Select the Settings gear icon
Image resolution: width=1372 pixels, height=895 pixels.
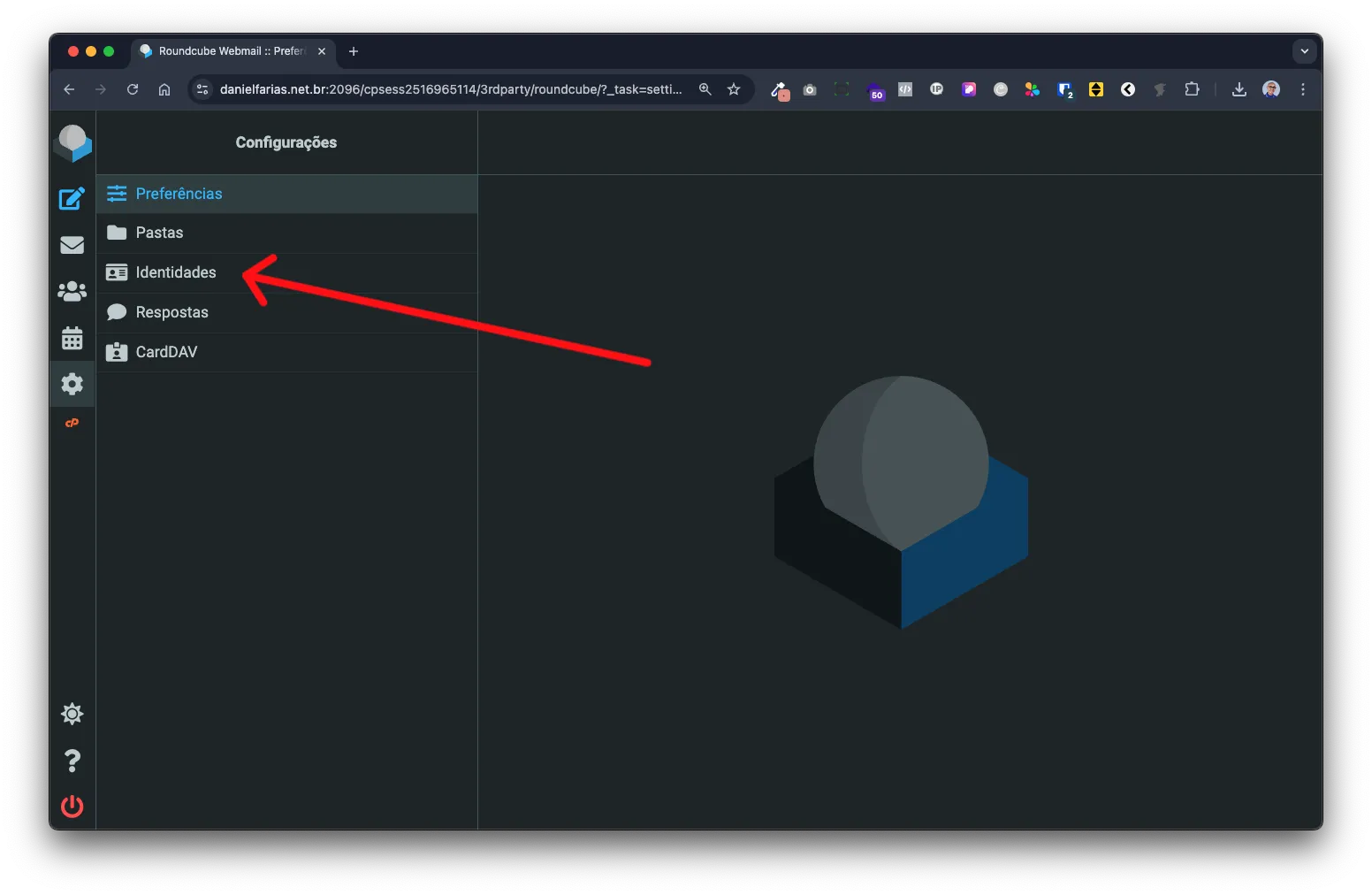[x=72, y=384]
